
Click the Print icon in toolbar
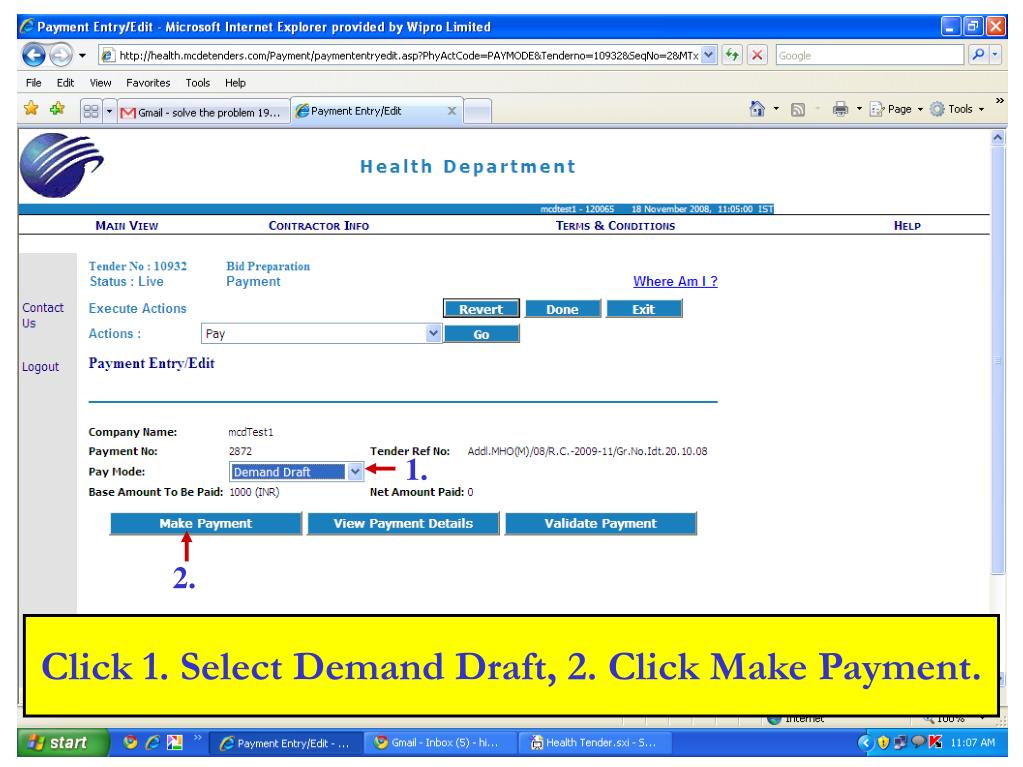pos(840,109)
